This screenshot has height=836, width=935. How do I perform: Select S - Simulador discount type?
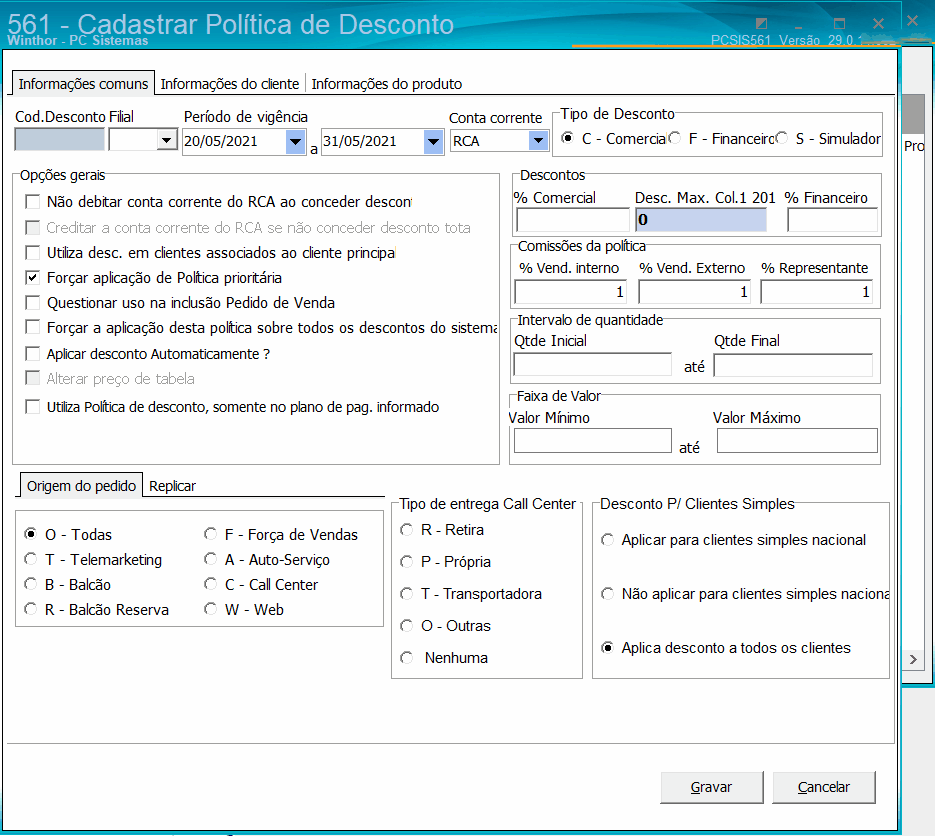(x=782, y=138)
